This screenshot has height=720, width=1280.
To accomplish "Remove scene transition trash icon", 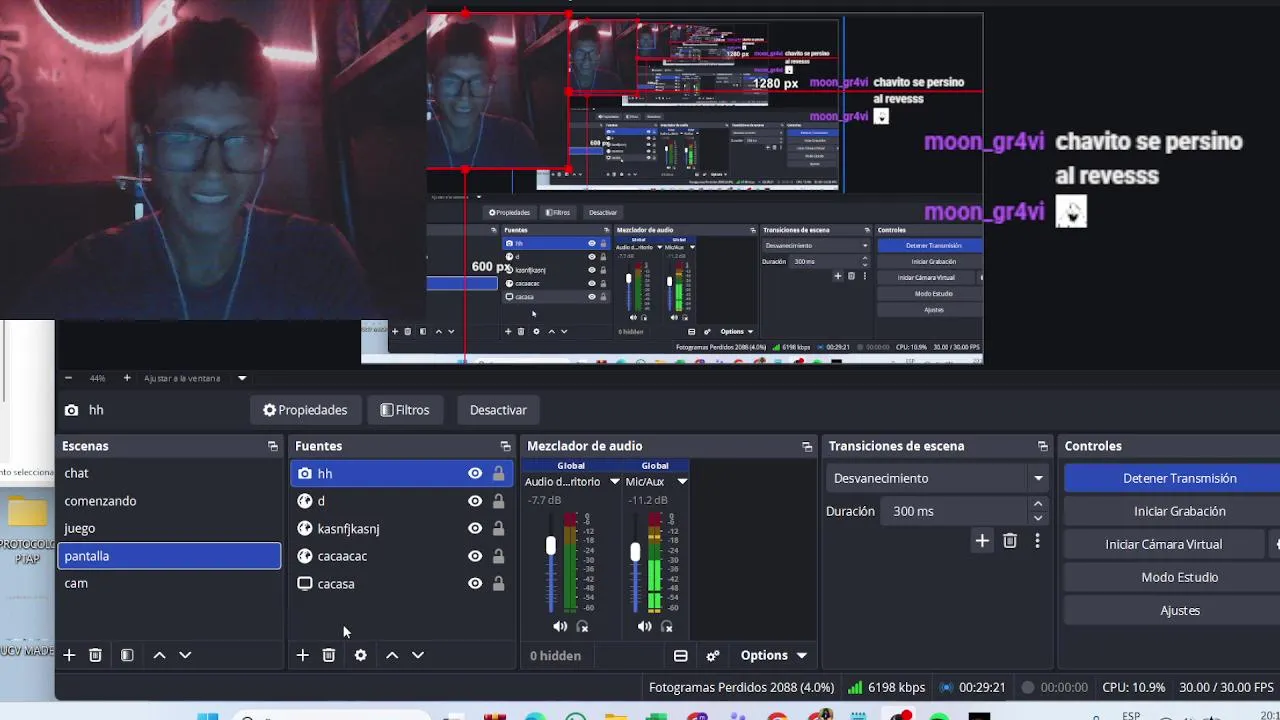I will pos(1010,541).
